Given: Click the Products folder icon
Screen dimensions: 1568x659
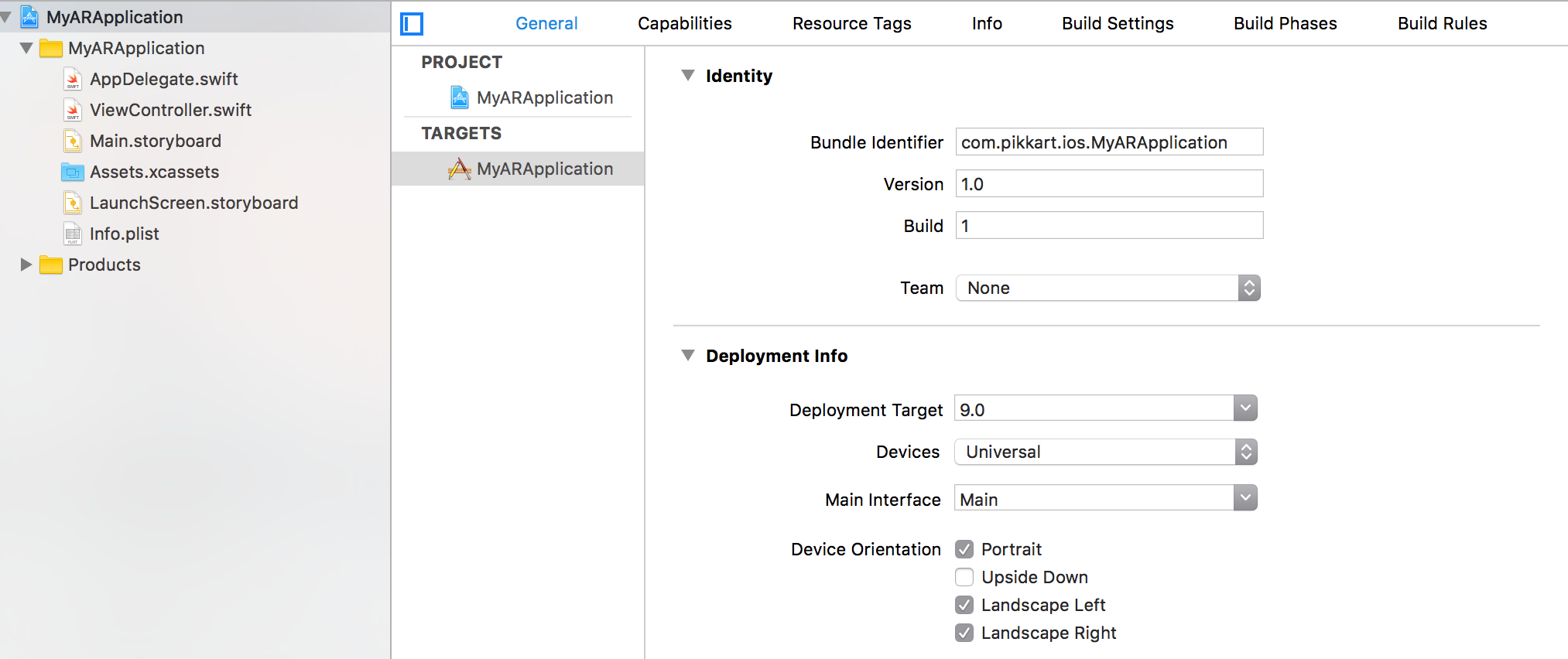Looking at the screenshot, I should [x=51, y=265].
